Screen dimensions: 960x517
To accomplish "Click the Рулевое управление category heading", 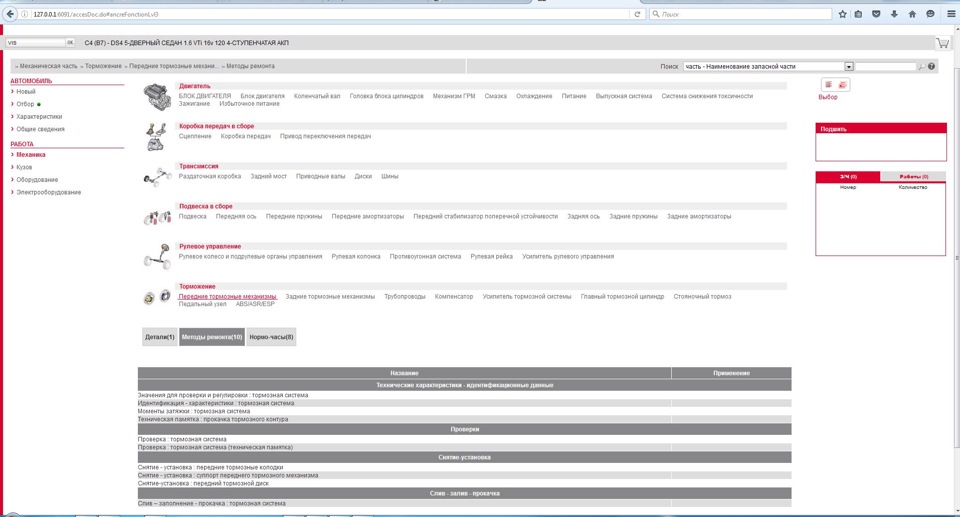I will pos(209,246).
